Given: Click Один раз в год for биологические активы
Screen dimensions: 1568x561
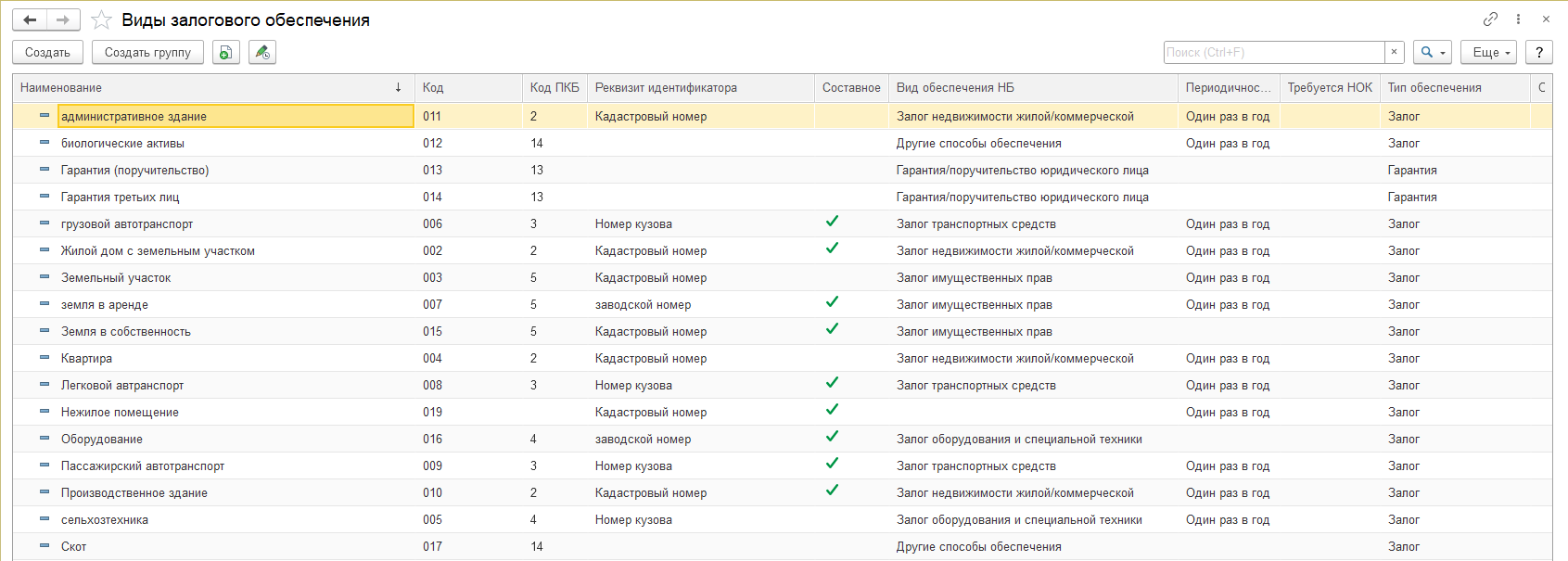Looking at the screenshot, I should [x=1228, y=143].
